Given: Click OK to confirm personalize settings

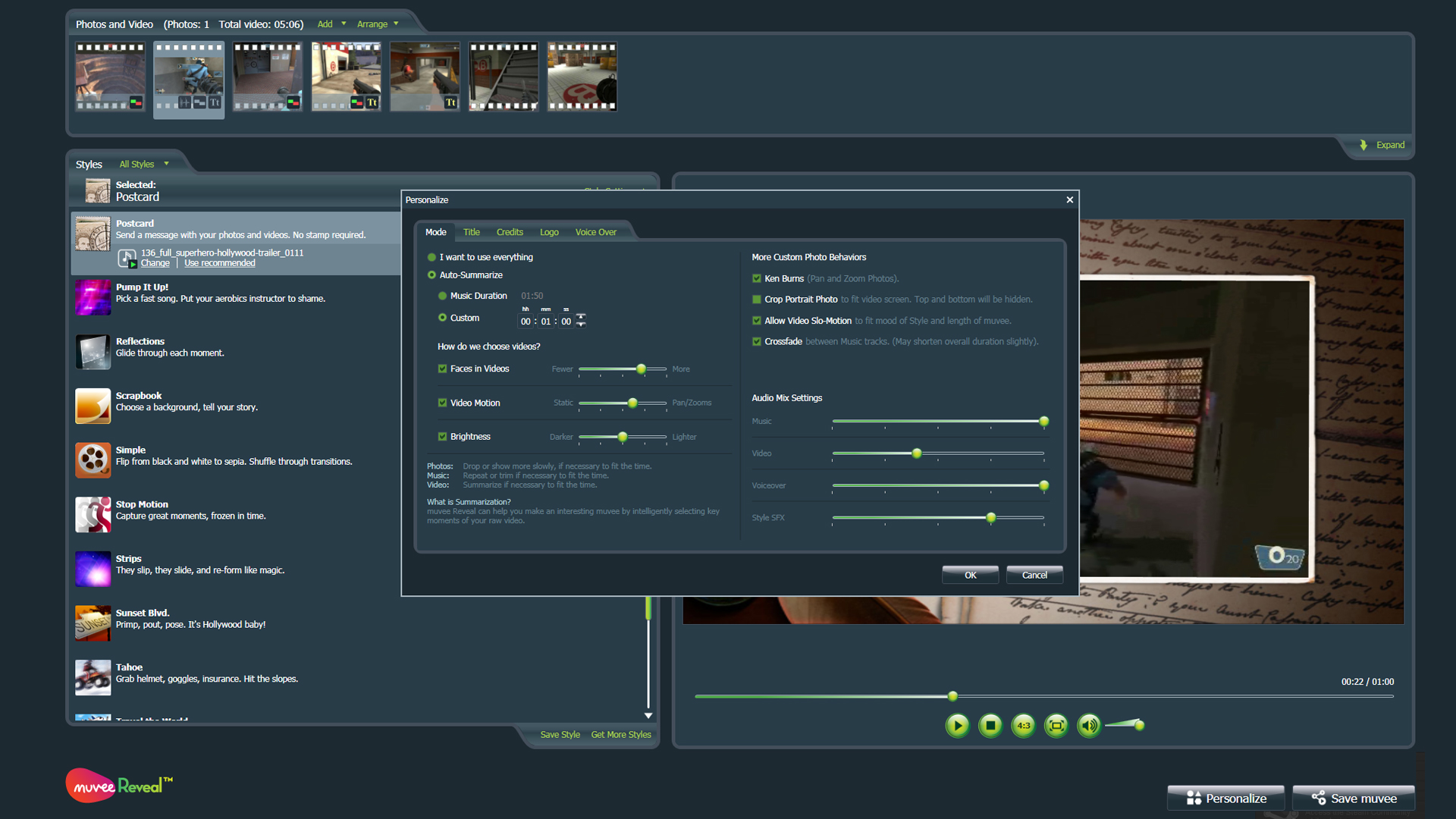Looking at the screenshot, I should tap(970, 574).
